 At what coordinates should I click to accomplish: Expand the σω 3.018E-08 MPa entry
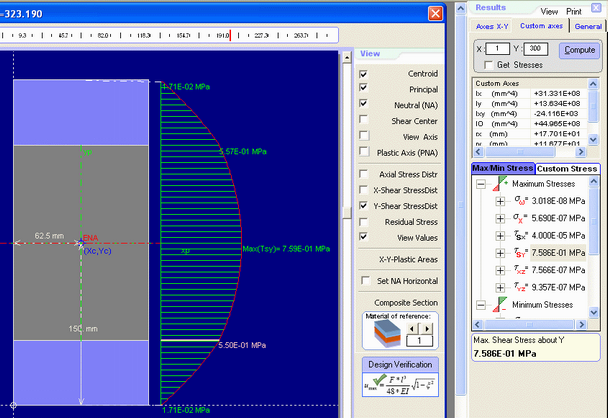pos(500,201)
